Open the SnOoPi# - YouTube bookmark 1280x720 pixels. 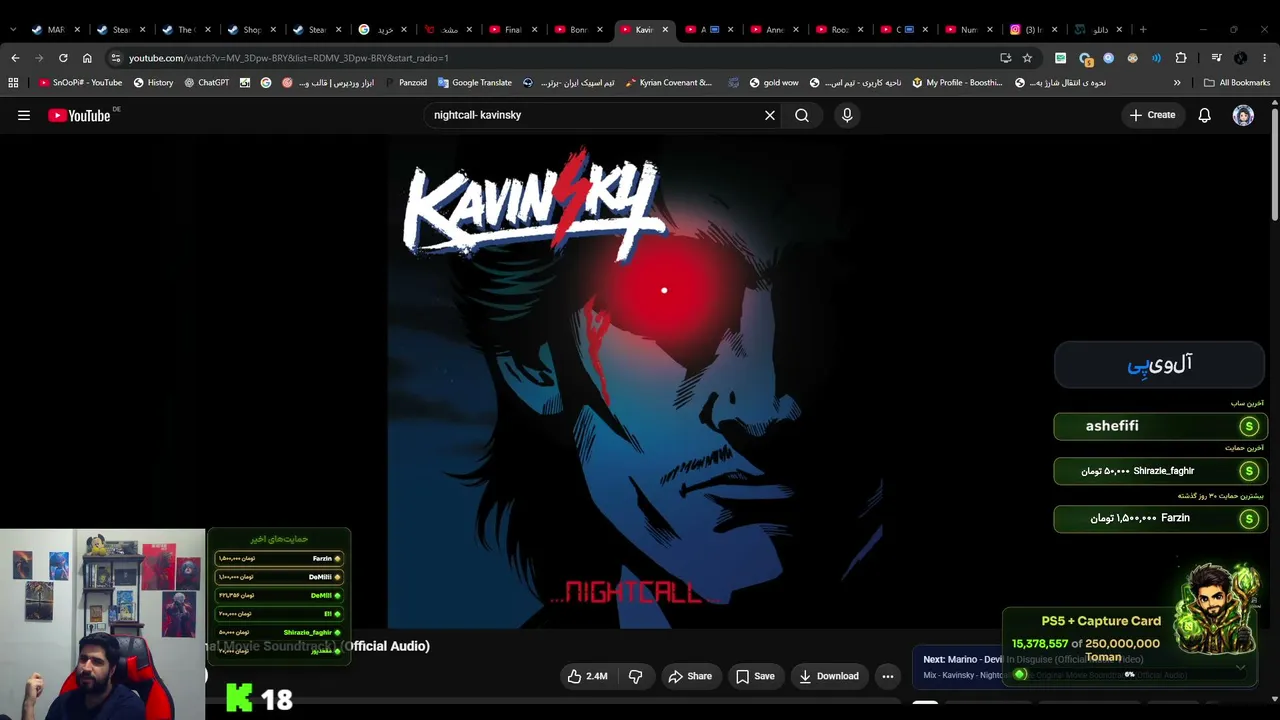[79, 83]
